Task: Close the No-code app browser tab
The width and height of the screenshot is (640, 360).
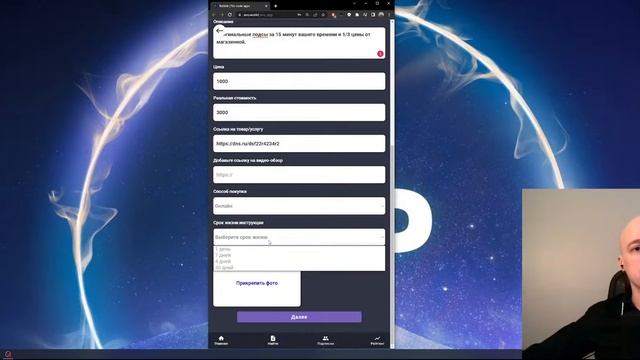Action: pyautogui.click(x=266, y=6)
